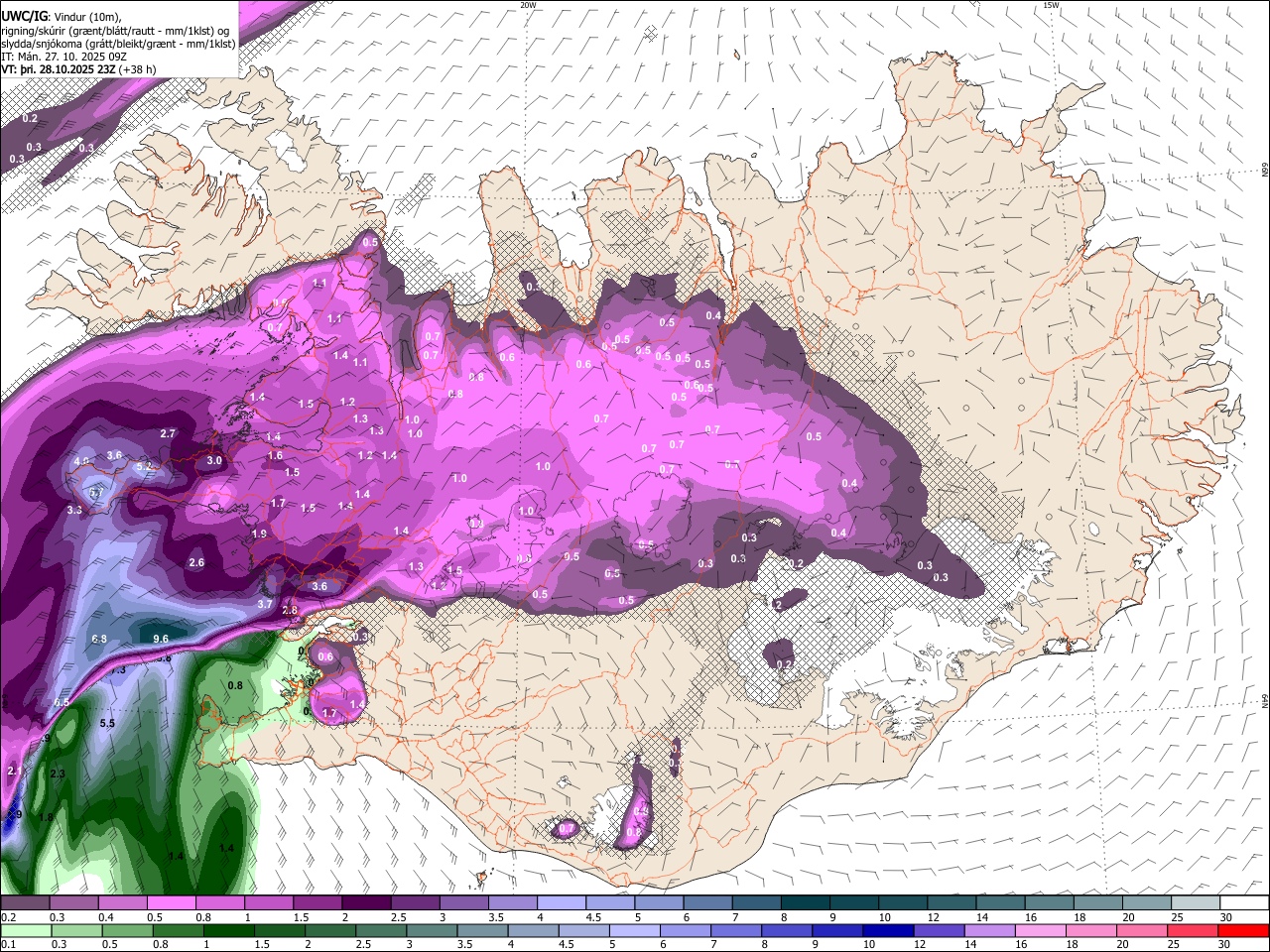Click the "UWC/IG" title heading
The width and height of the screenshot is (1270, 952).
(23, 17)
